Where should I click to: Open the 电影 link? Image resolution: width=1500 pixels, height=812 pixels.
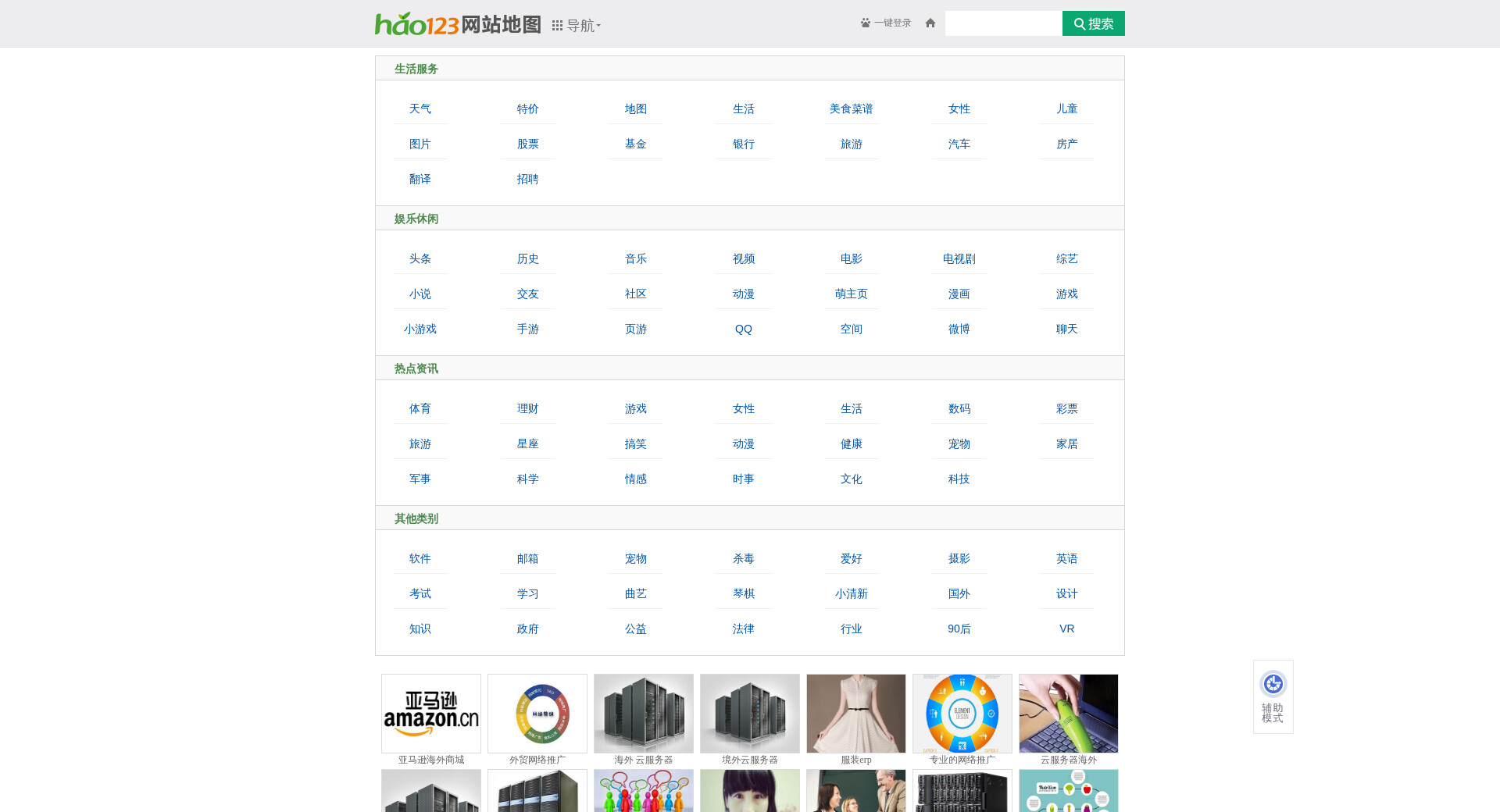point(852,259)
